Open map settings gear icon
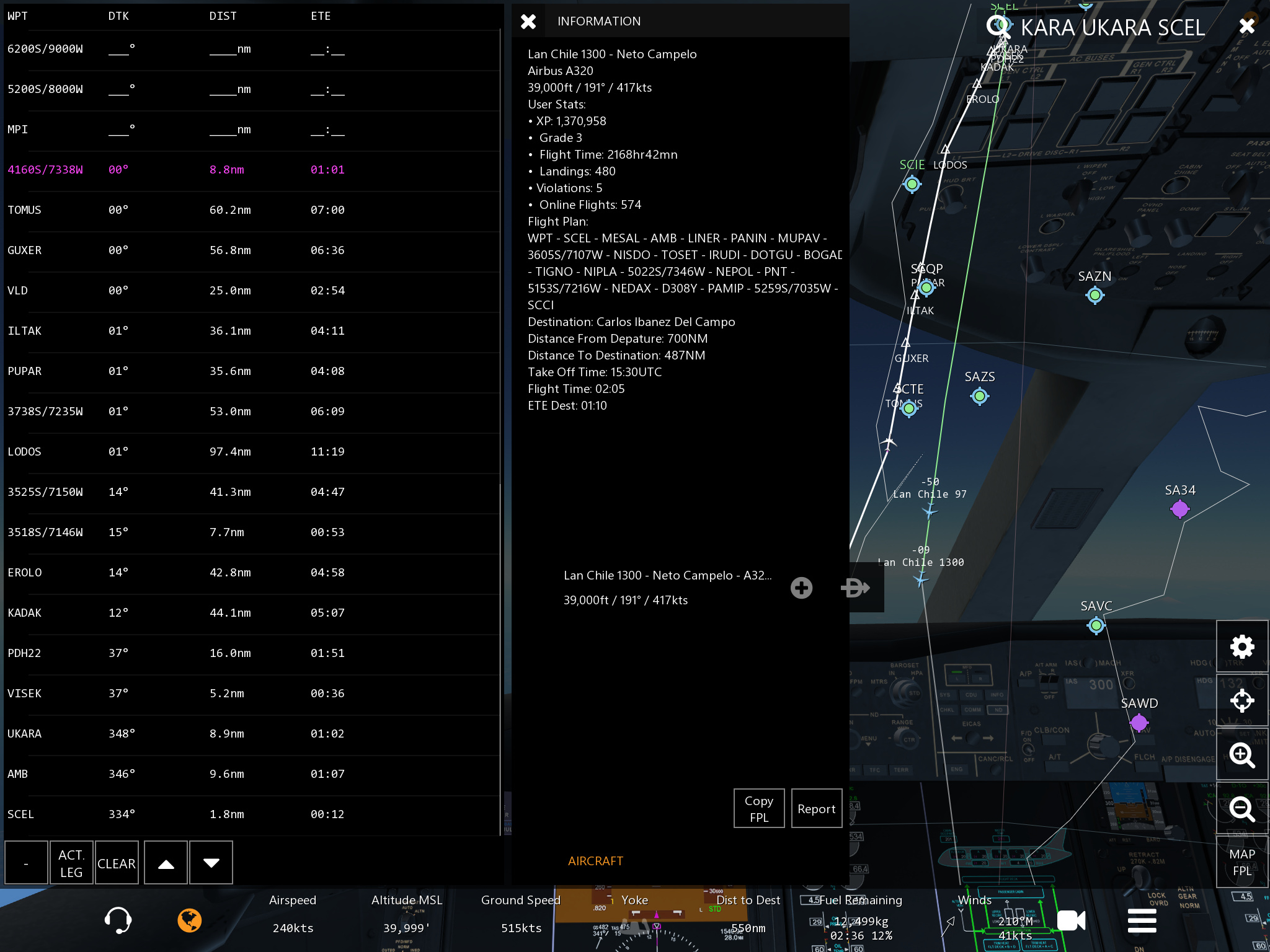 point(1242,647)
